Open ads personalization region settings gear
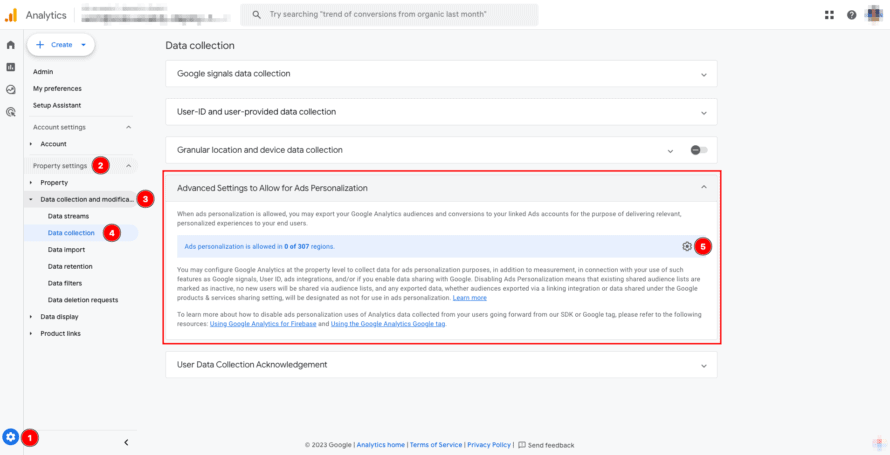Screen dimensions: 890x455 click(686, 246)
